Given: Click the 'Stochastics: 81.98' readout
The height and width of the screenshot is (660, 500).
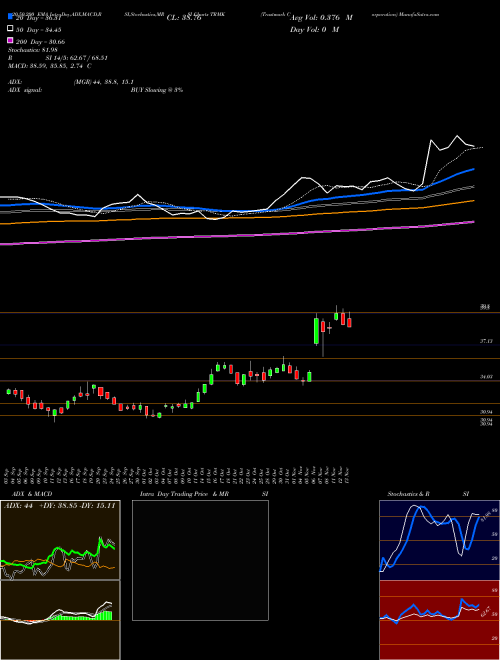Looking at the screenshot, I should (33, 50).
